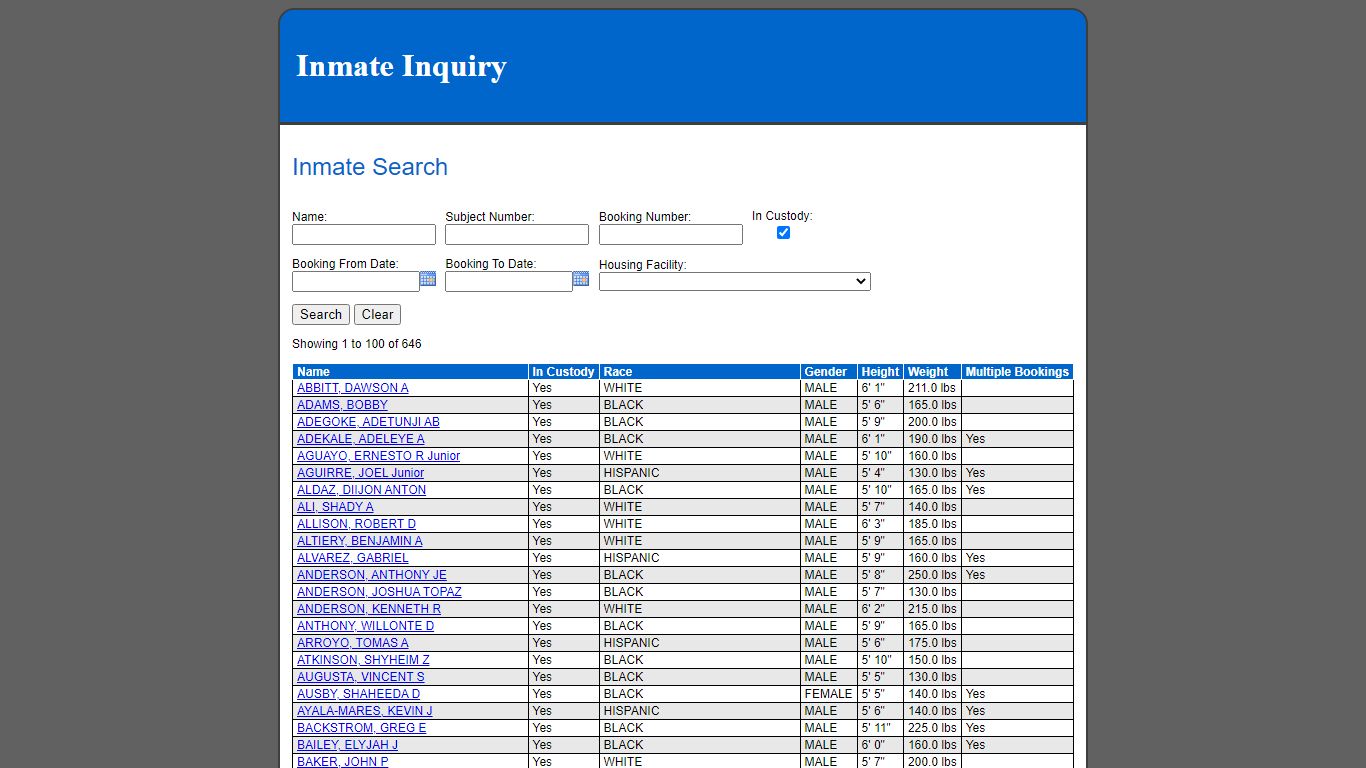Click the Clear button
The image size is (1366, 768).
point(377,314)
